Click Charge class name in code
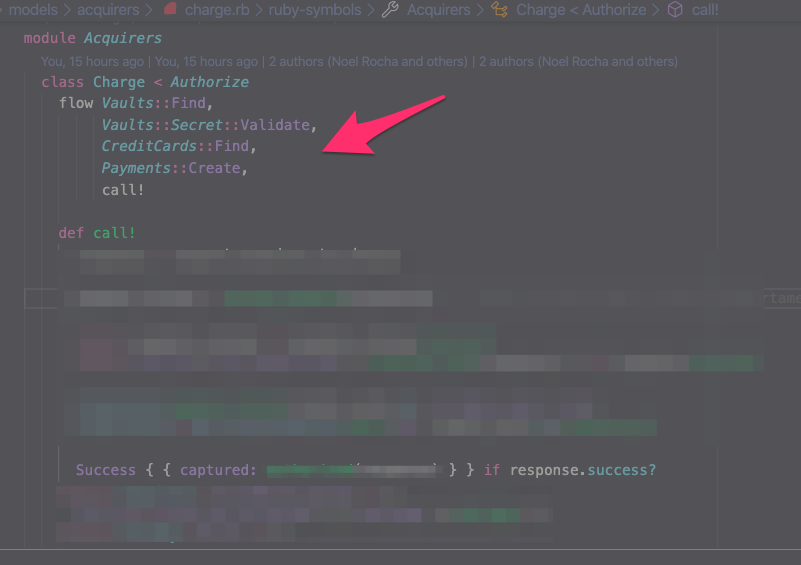 pos(119,82)
